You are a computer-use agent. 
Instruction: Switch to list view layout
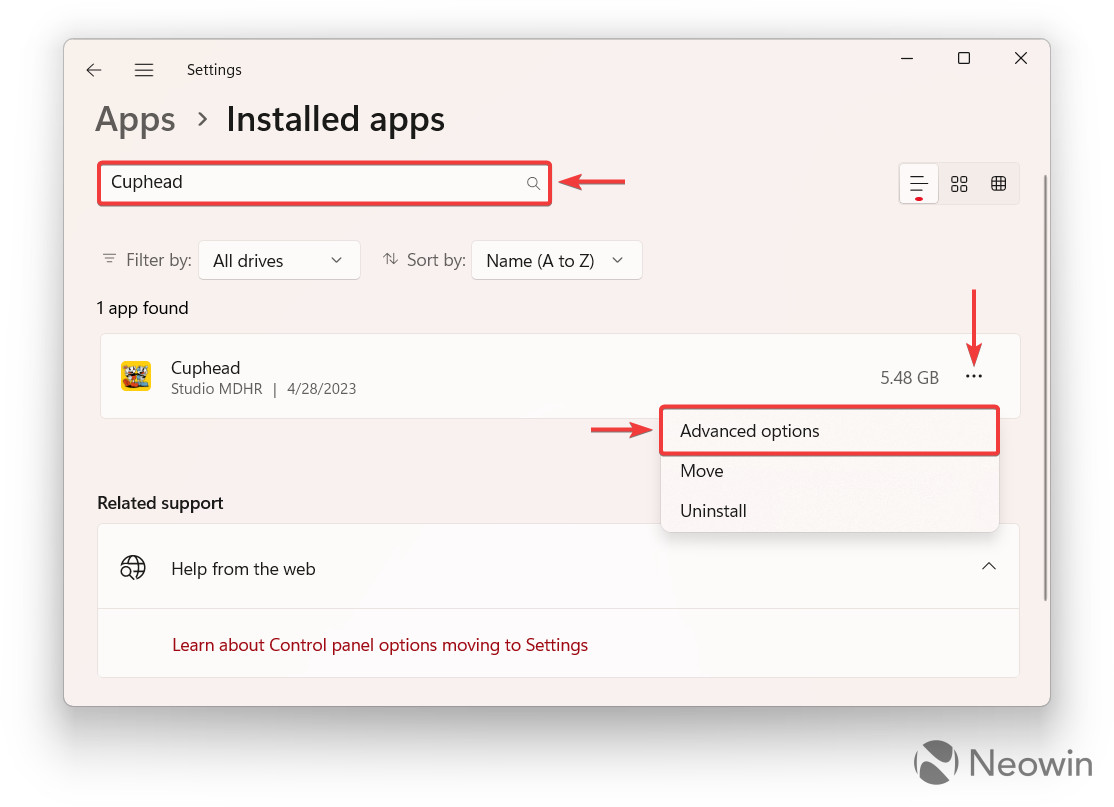(x=919, y=184)
